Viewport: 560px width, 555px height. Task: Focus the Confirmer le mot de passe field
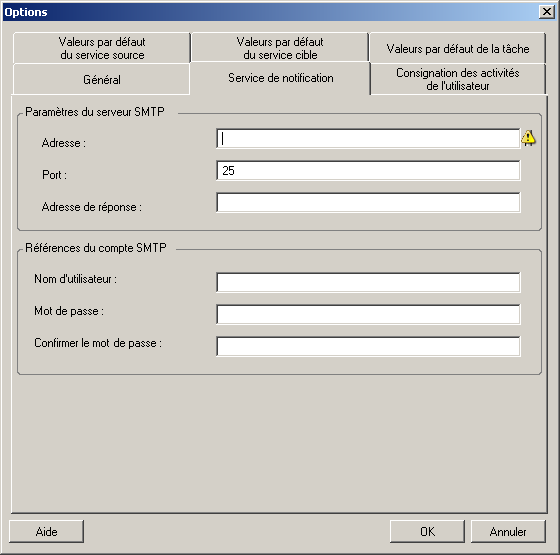368,346
